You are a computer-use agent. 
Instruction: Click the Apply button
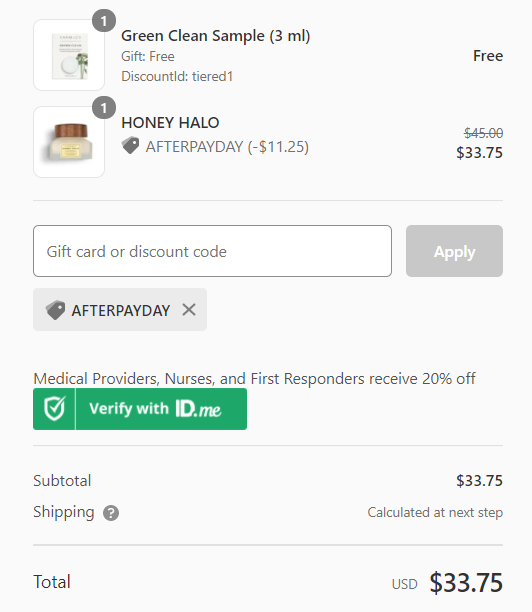tap(454, 251)
